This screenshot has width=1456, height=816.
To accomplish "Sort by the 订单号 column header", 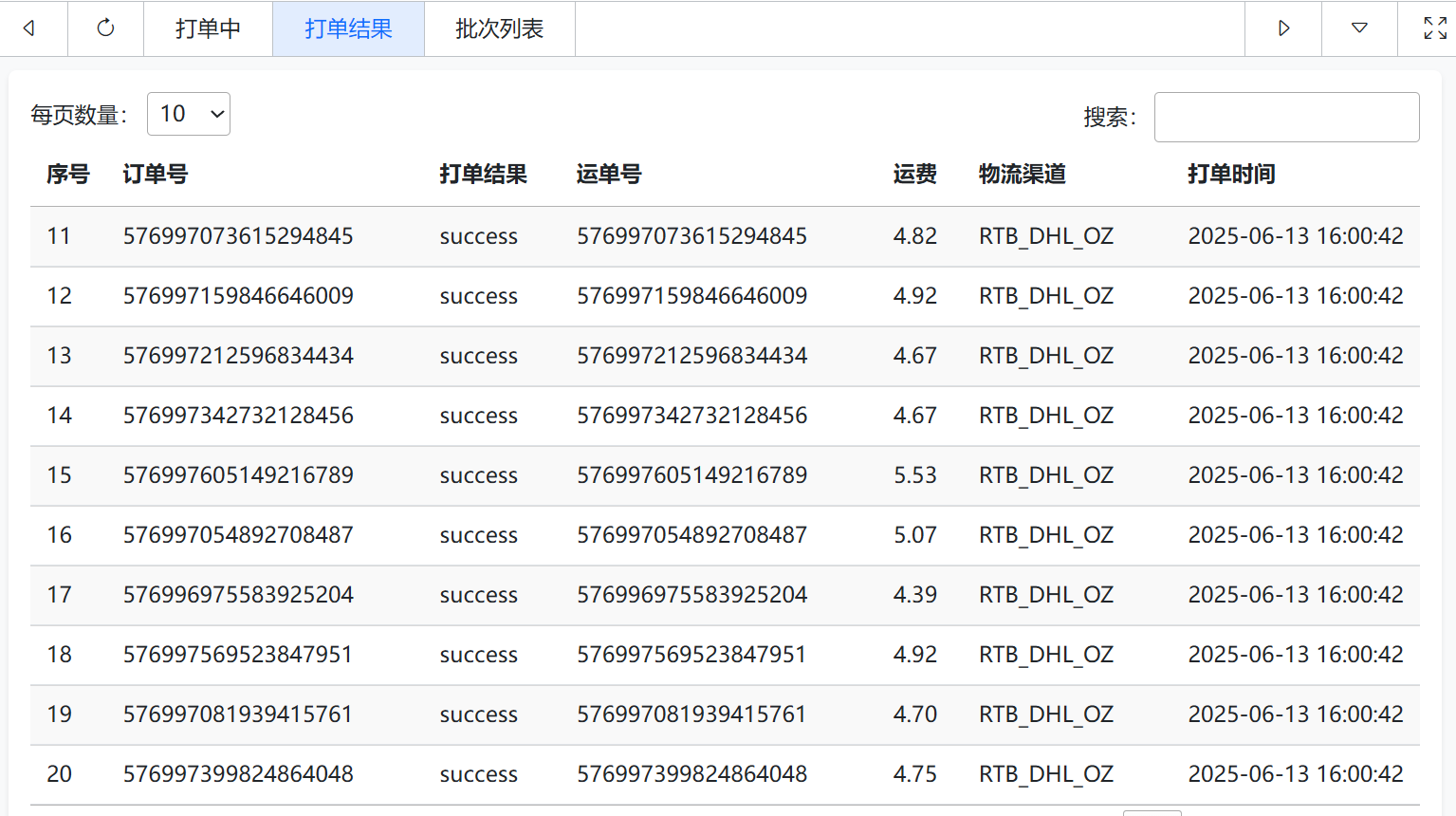I will 156,175.
